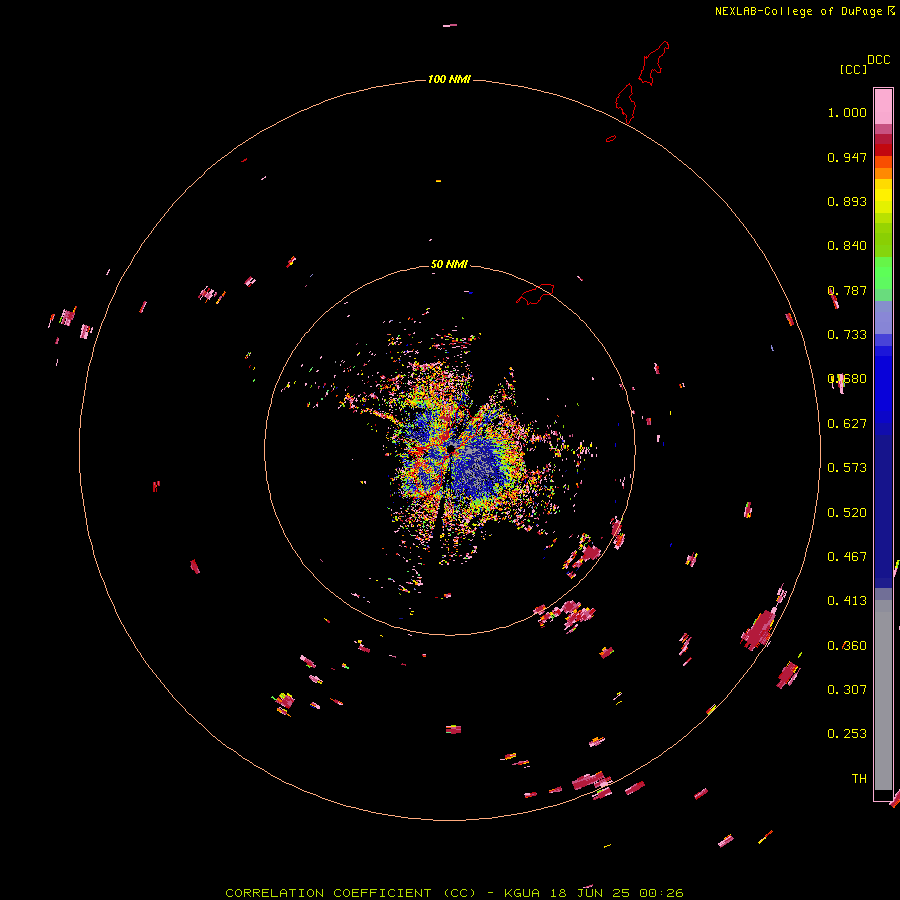Click the 0.413 scale value
Image resolution: width=900 pixels, height=900 pixels.
point(847,601)
